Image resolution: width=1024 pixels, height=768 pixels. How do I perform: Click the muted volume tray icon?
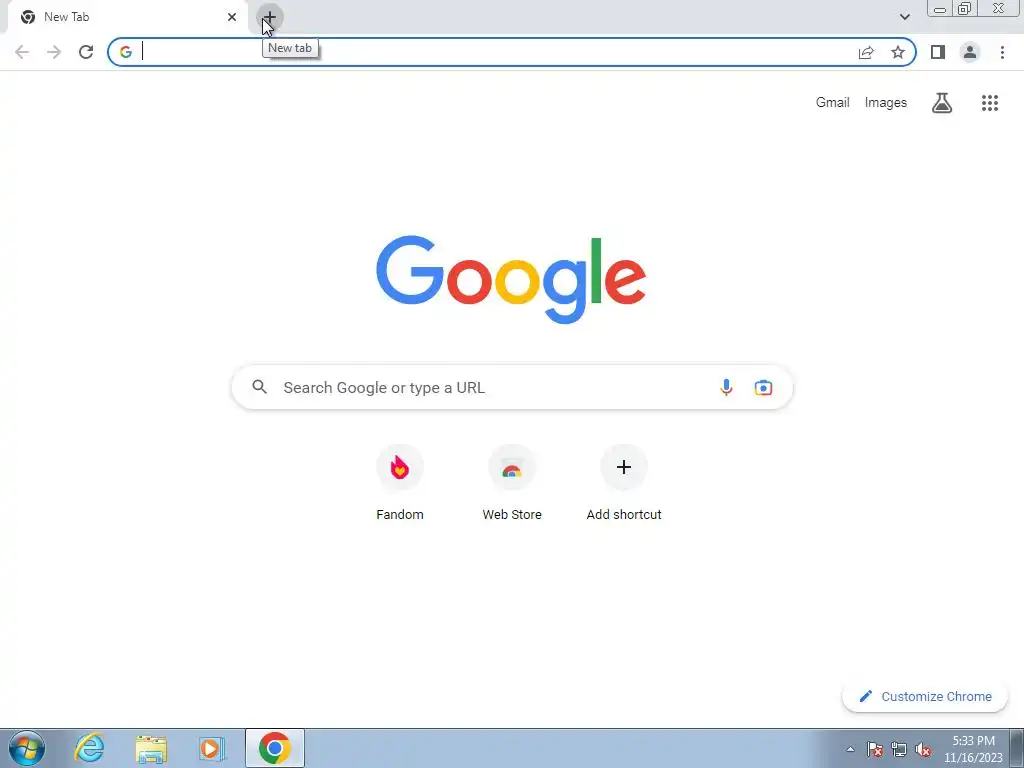[x=923, y=749]
